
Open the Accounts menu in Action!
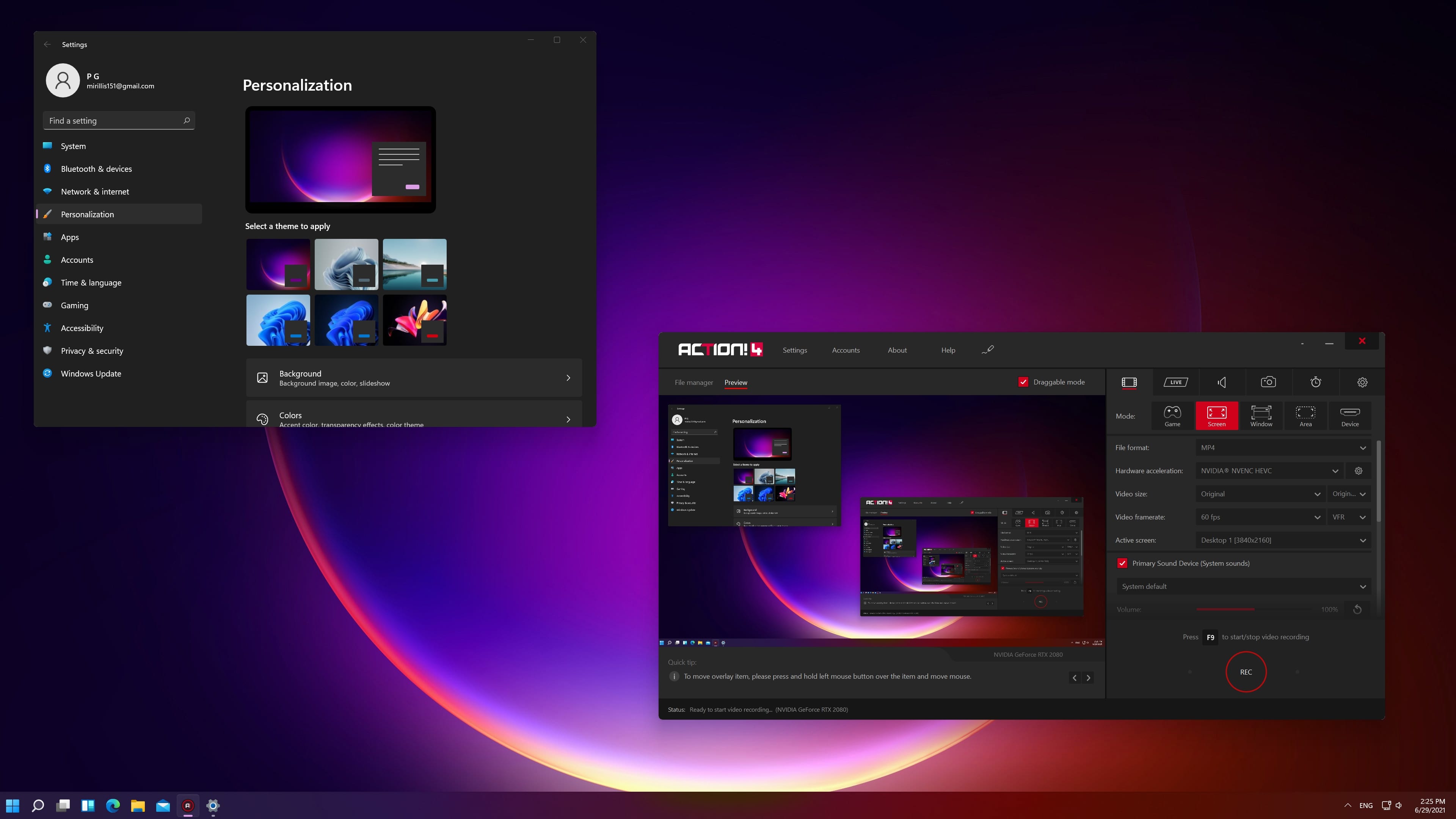pyautogui.click(x=846, y=350)
